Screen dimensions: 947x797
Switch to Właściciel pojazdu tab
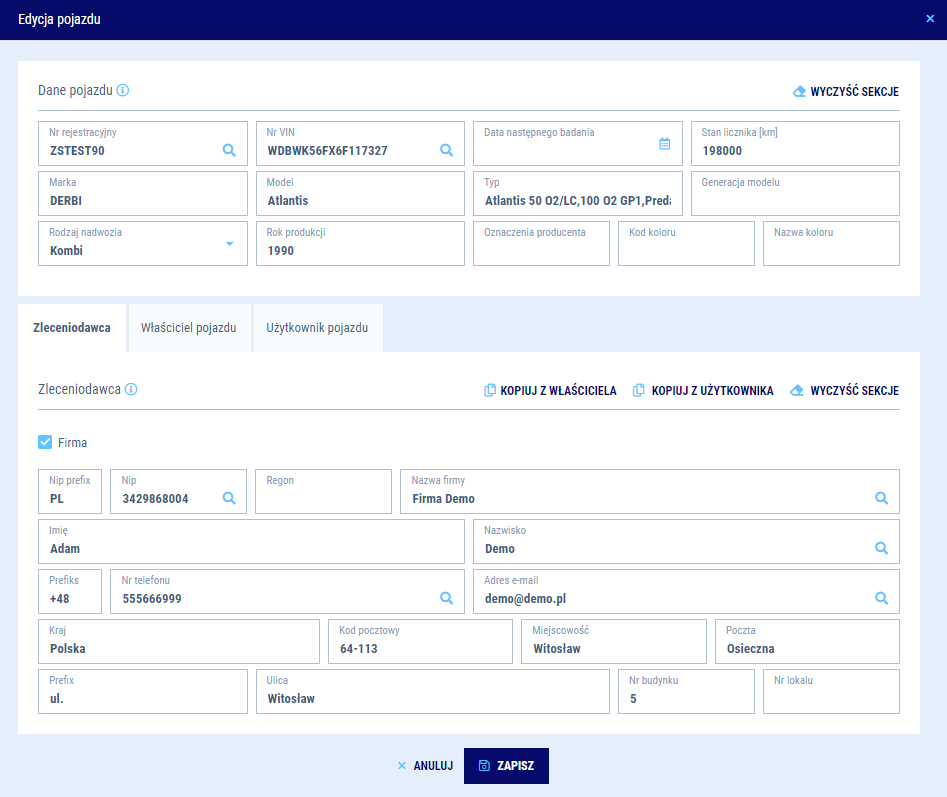188,328
